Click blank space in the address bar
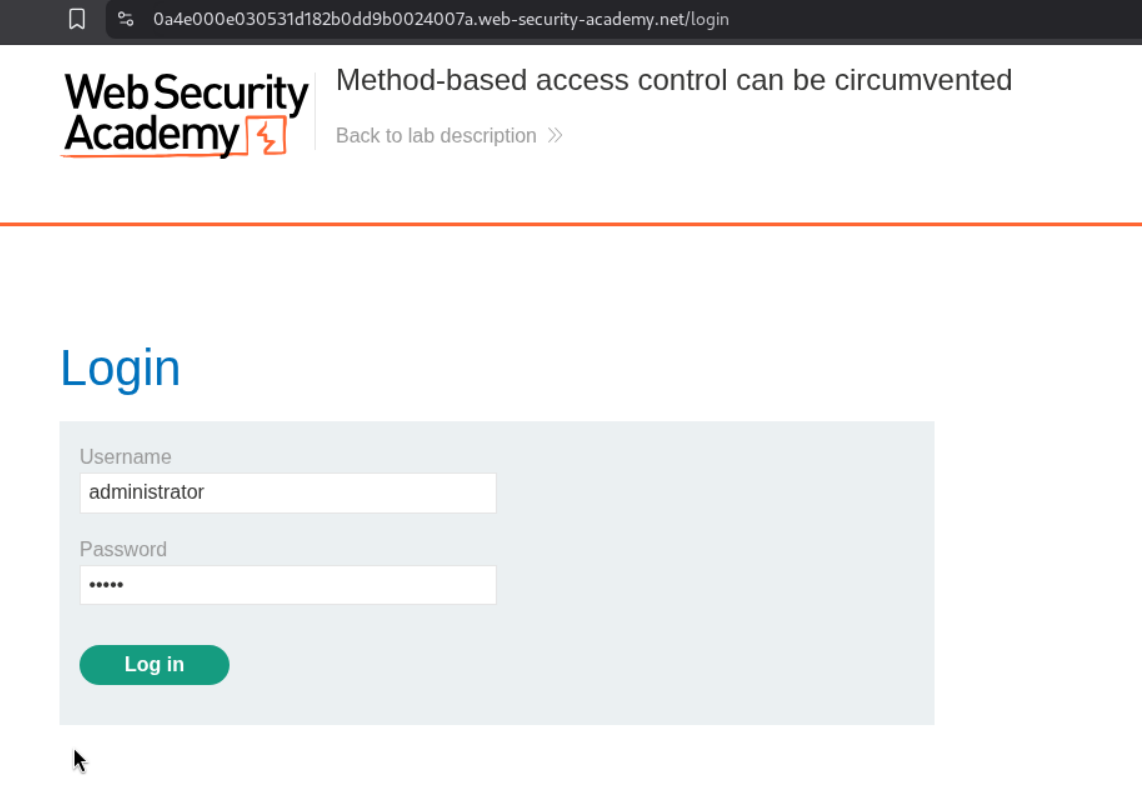This screenshot has width=1142, height=788. point(930,19)
